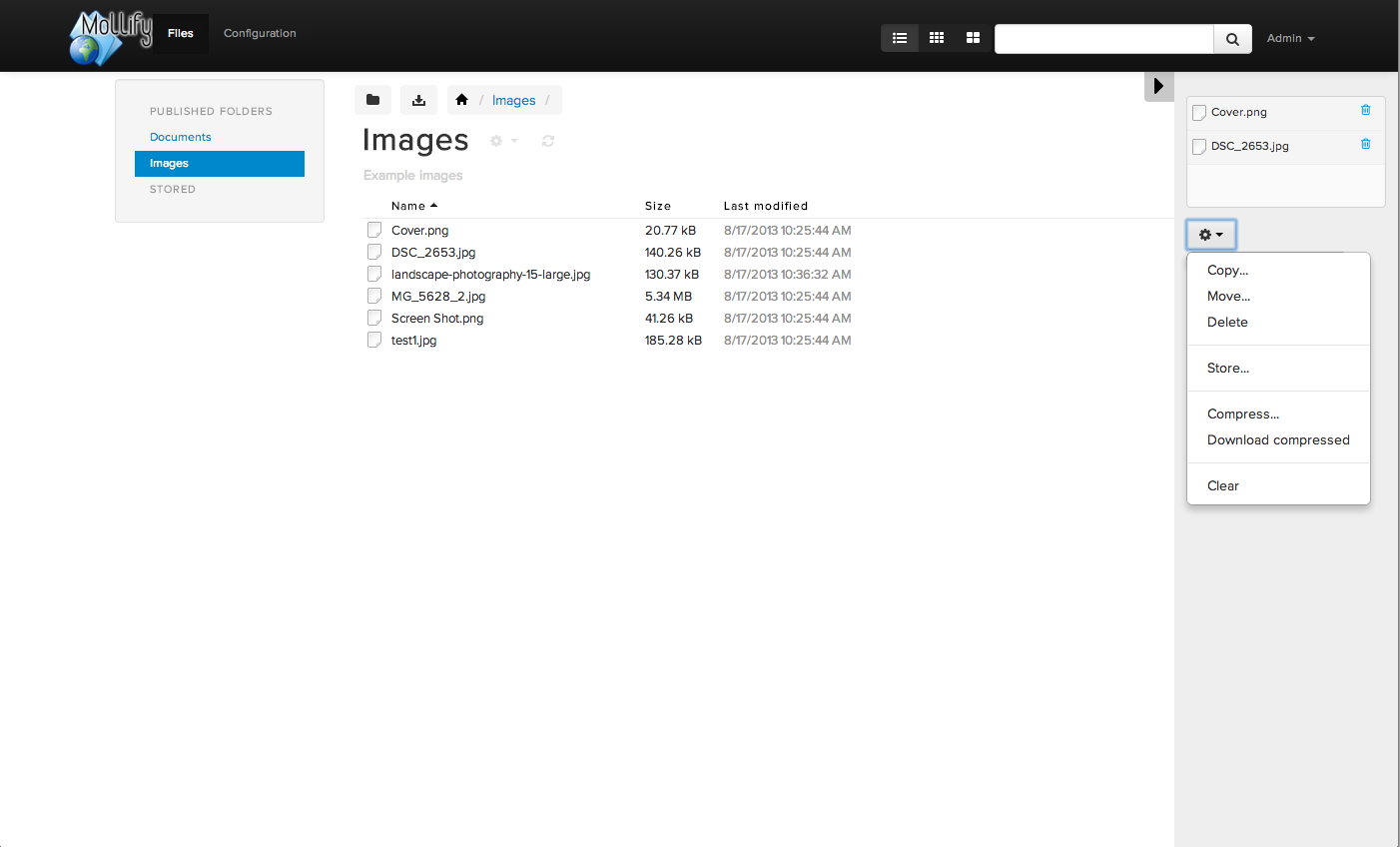The image size is (1400, 847).
Task: Open the Admin user dropdown
Action: (x=1290, y=38)
